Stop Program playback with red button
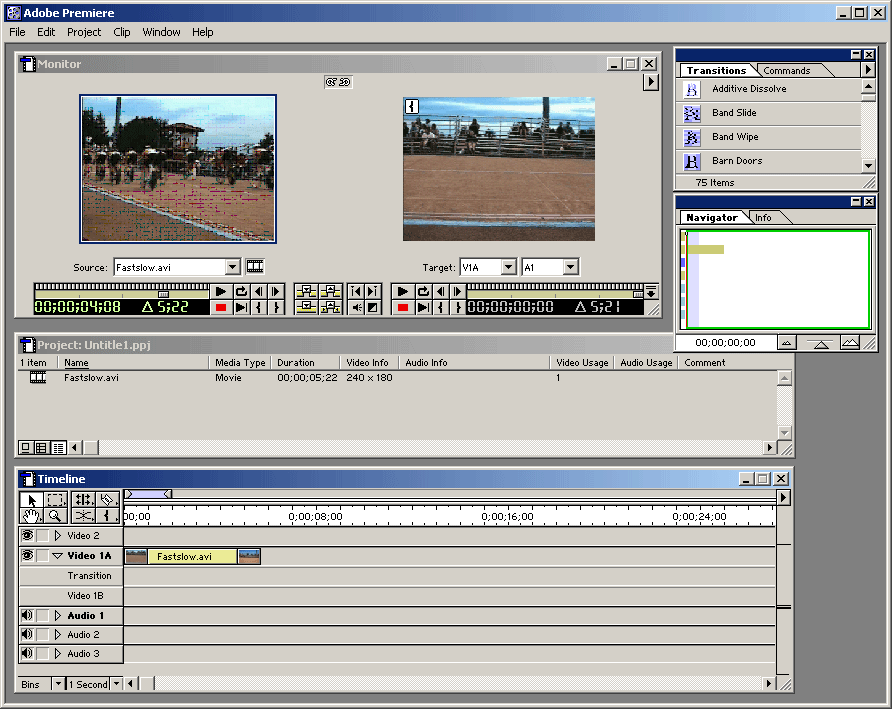This screenshot has height=709, width=892. coord(402,307)
